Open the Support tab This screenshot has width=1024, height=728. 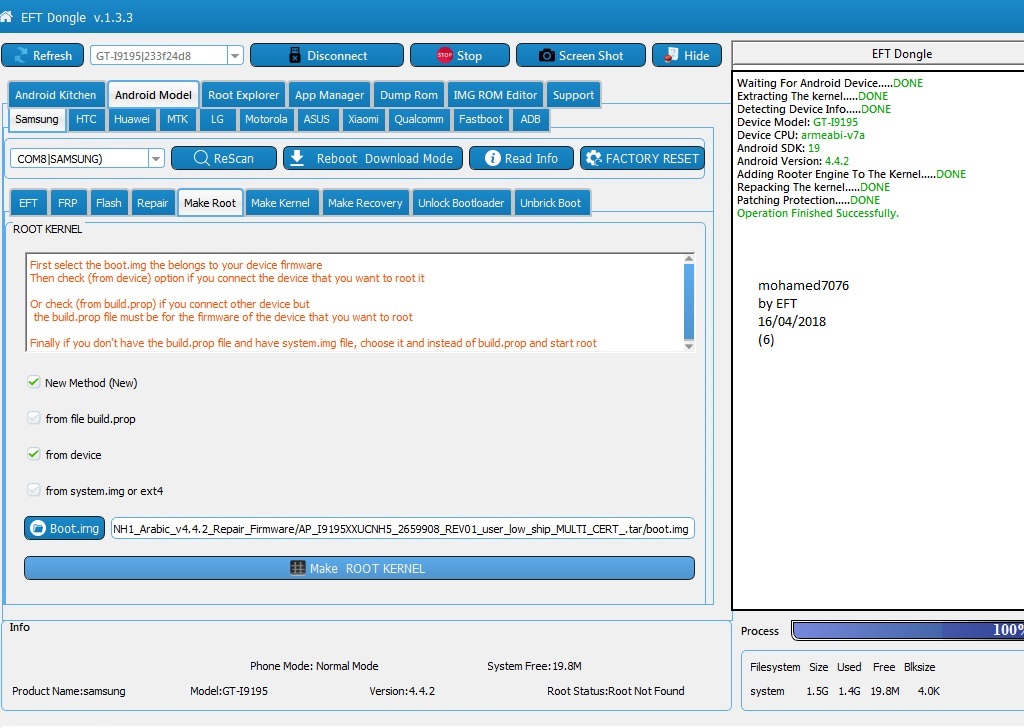(x=573, y=95)
